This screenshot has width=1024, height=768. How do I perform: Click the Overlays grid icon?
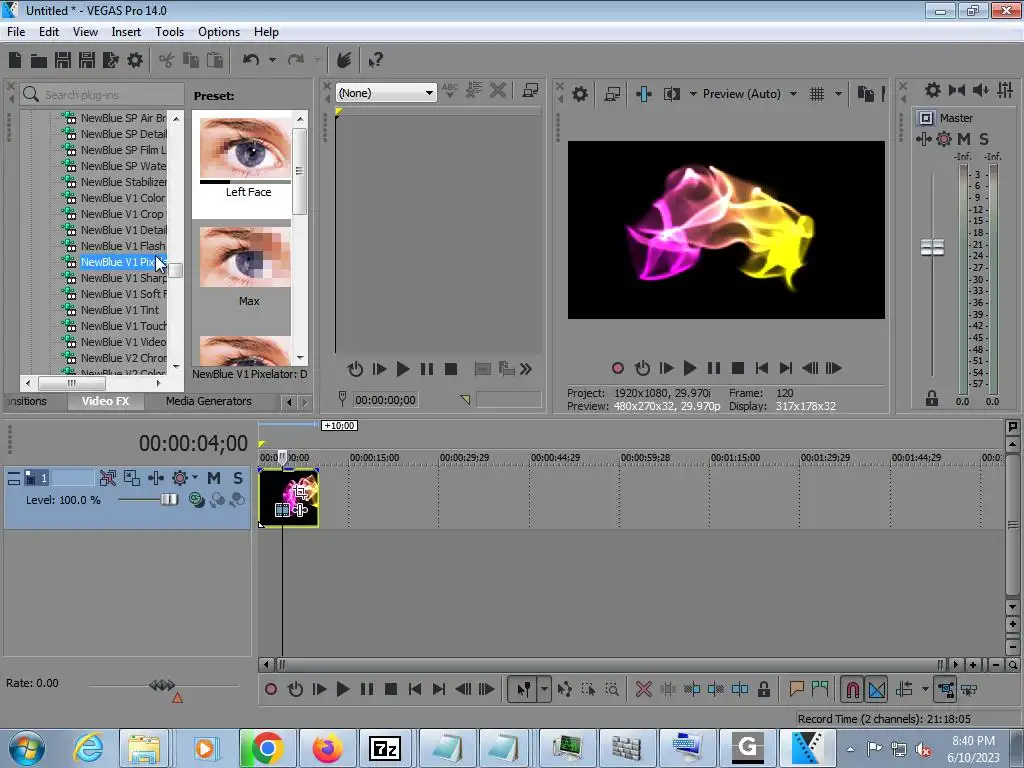(x=817, y=94)
